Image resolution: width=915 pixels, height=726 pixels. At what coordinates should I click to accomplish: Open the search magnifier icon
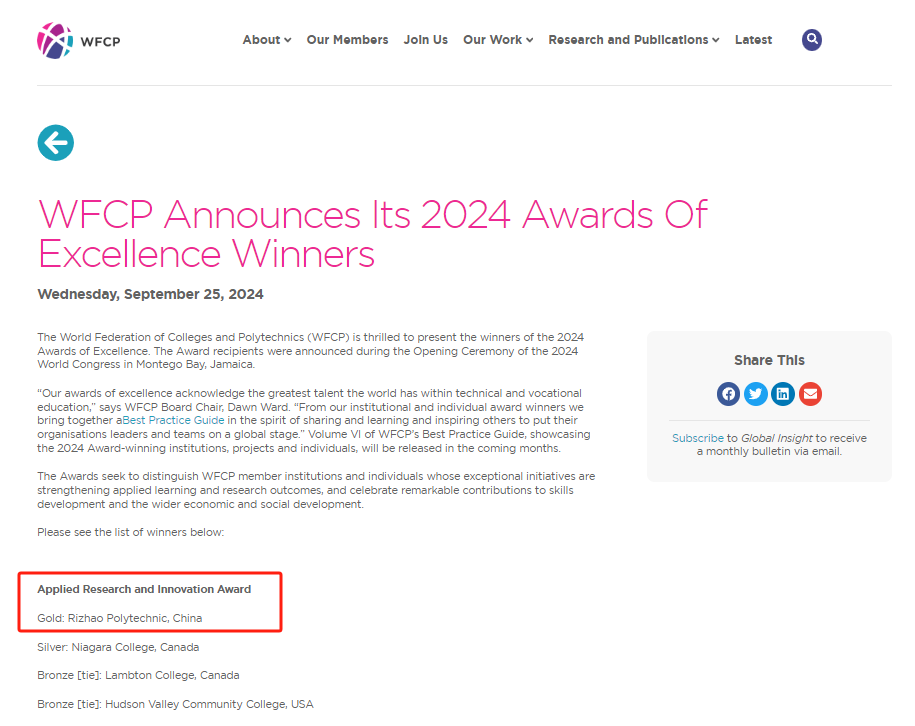812,40
